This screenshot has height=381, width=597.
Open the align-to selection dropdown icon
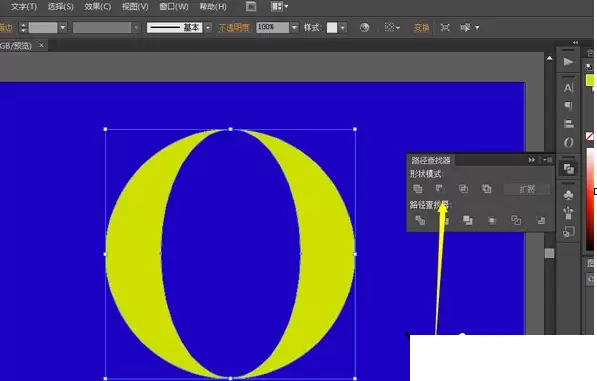click(391, 27)
